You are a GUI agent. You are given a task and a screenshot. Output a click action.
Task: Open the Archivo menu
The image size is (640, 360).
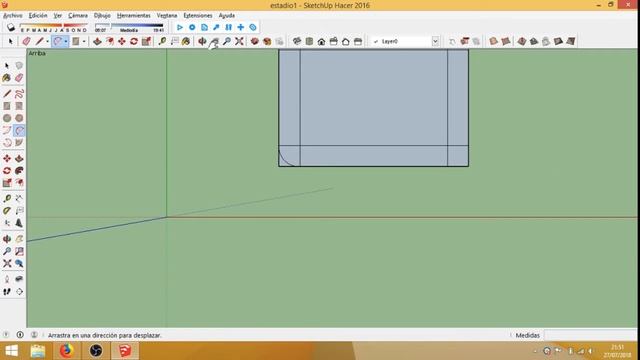point(13,16)
